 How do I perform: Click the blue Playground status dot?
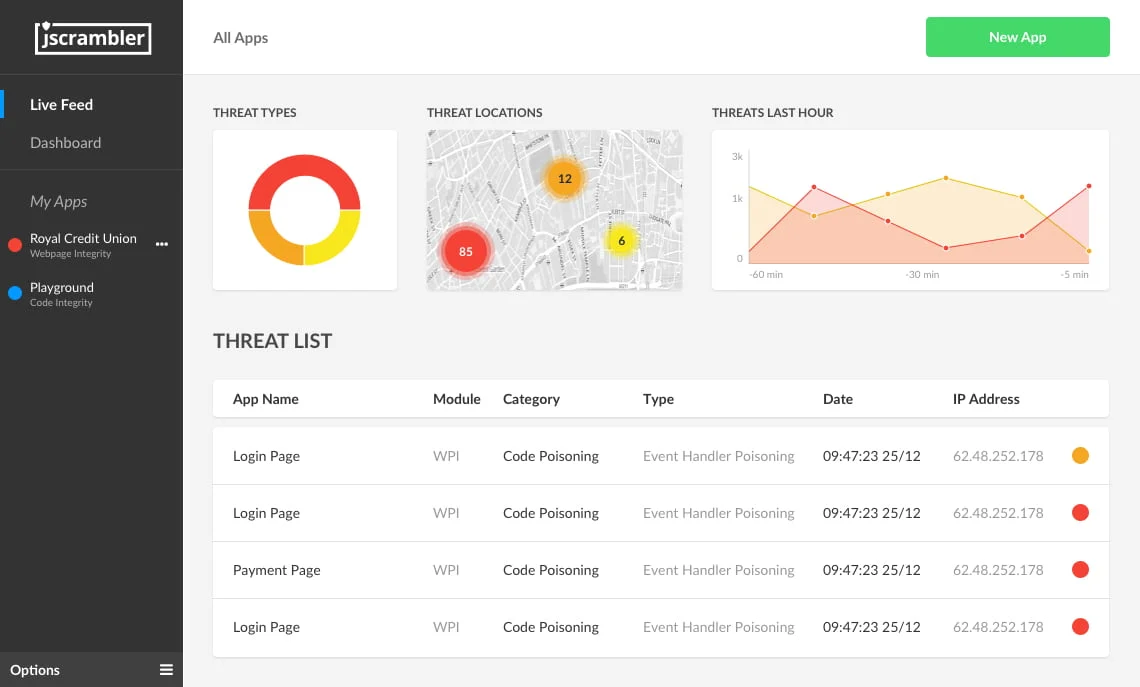point(15,293)
